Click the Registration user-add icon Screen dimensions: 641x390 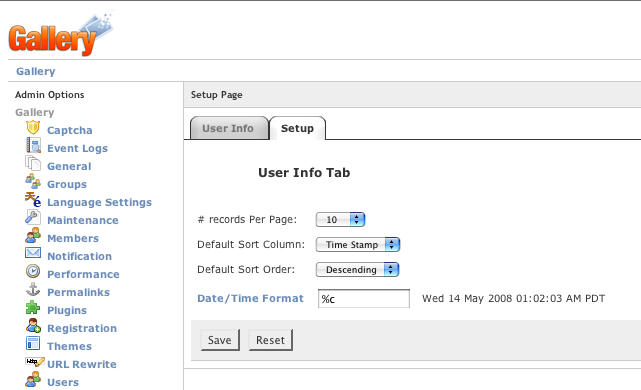click(33, 325)
